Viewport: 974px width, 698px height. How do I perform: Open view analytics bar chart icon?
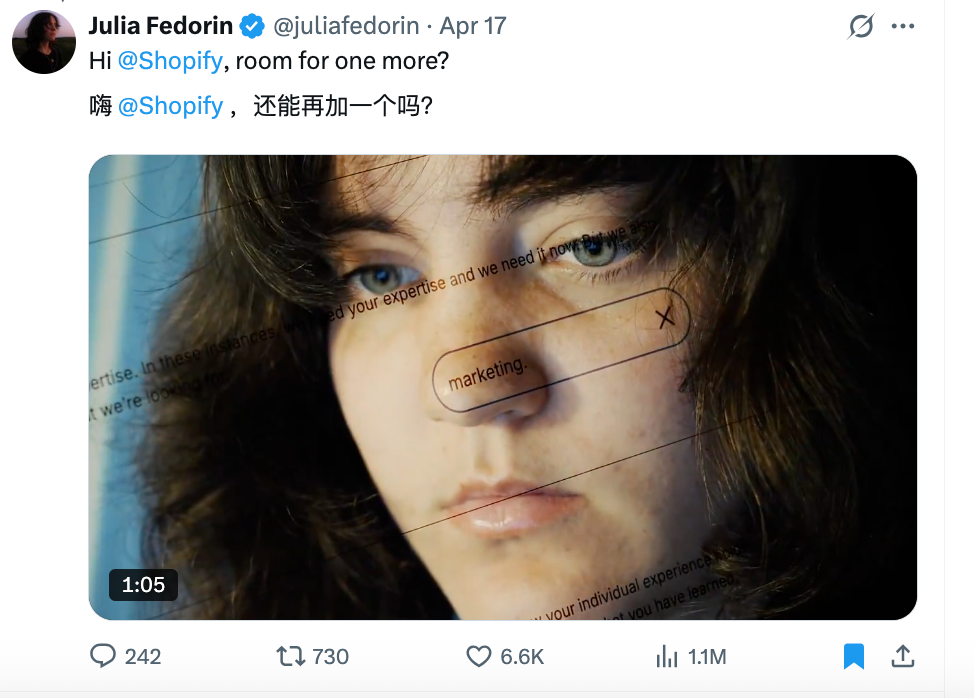tap(666, 656)
